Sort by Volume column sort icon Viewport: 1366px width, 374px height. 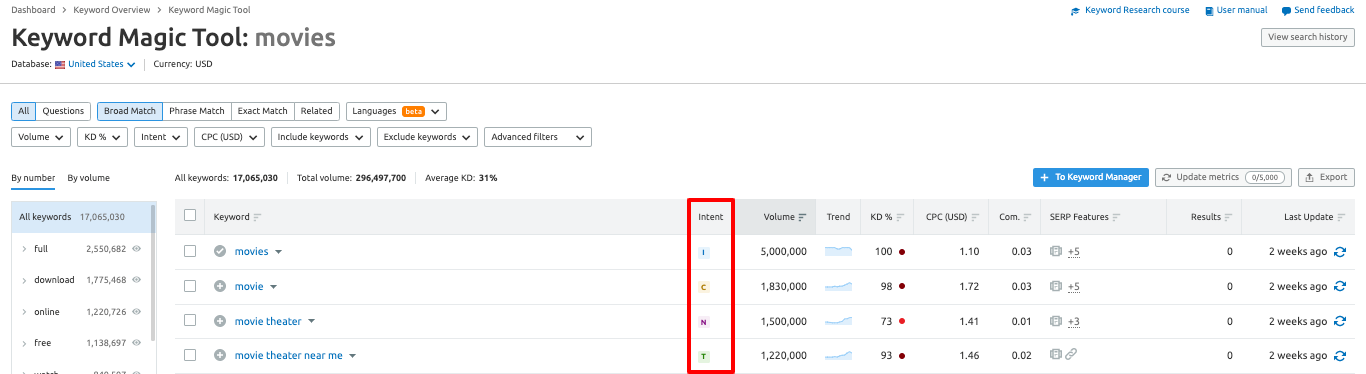(803, 217)
